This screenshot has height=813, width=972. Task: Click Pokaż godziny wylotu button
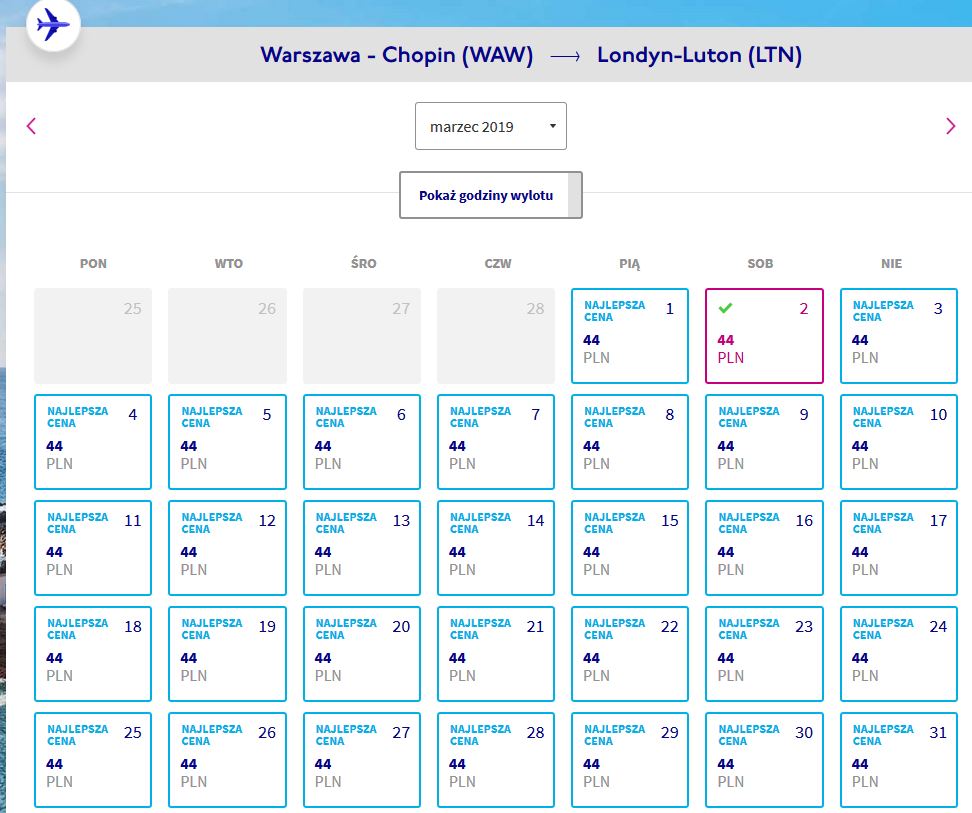(x=490, y=195)
